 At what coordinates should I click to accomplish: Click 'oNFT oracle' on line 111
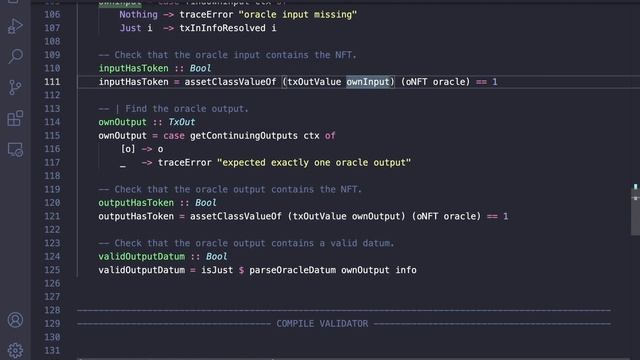435,82
